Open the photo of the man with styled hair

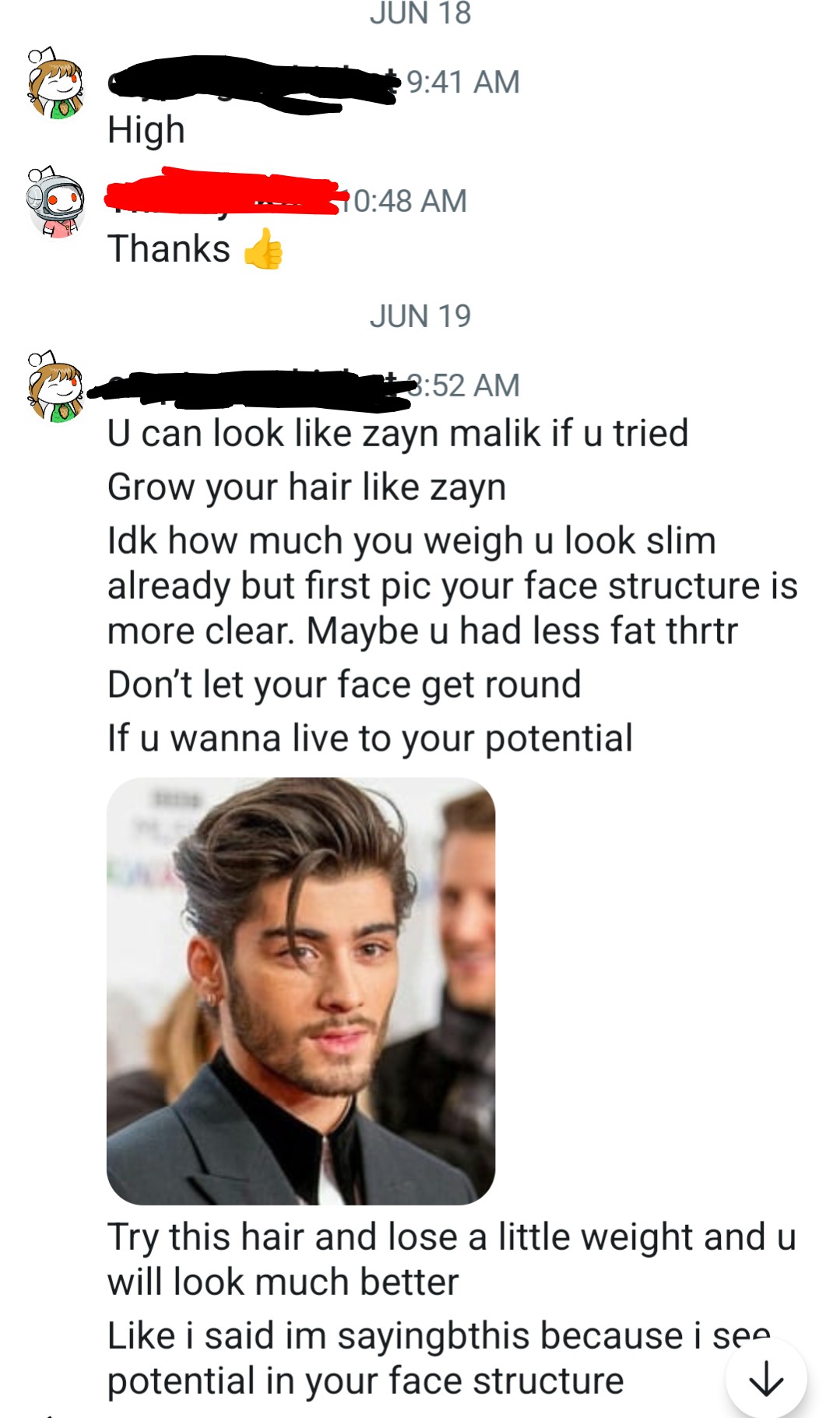click(301, 990)
